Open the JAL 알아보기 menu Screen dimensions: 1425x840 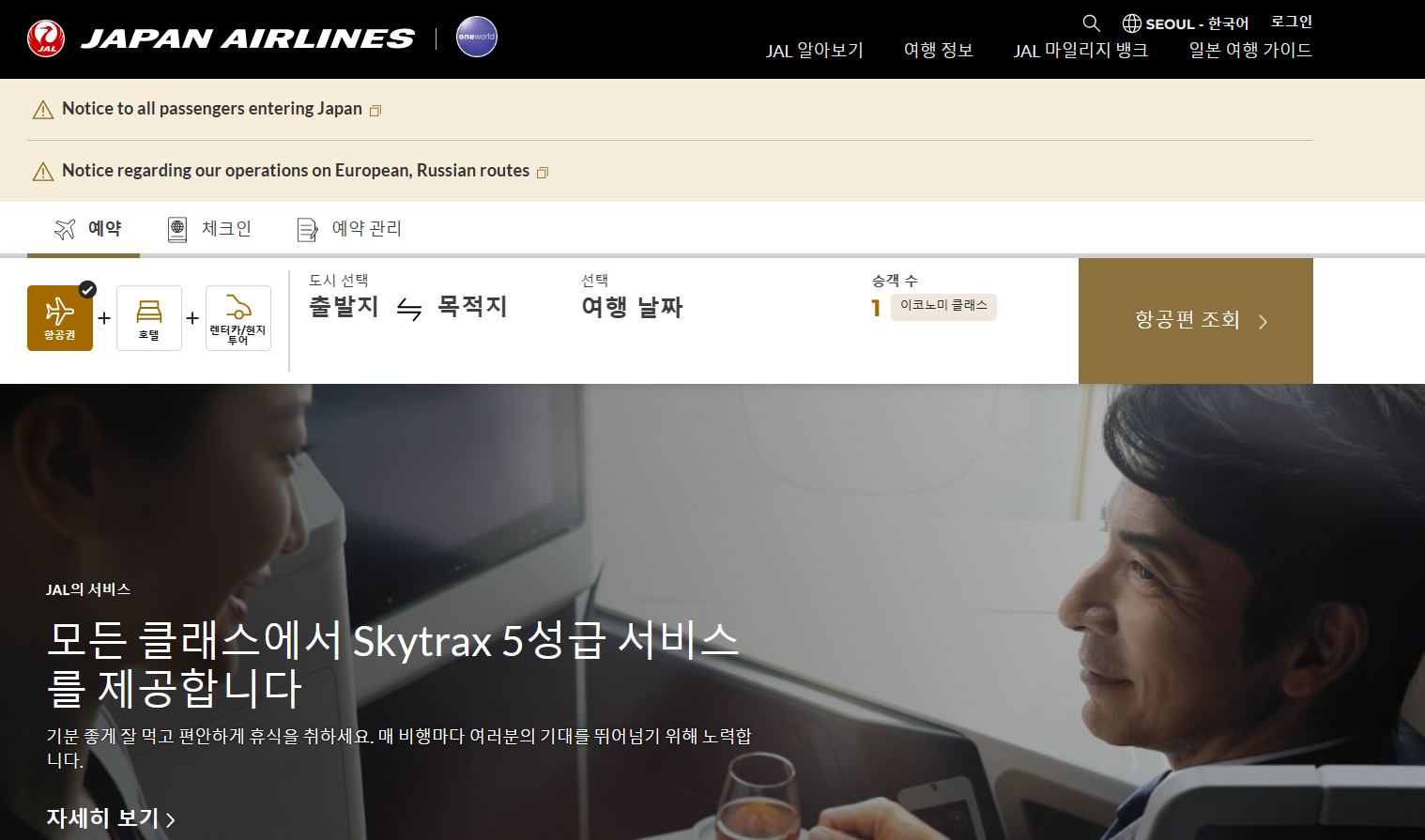coord(814,51)
